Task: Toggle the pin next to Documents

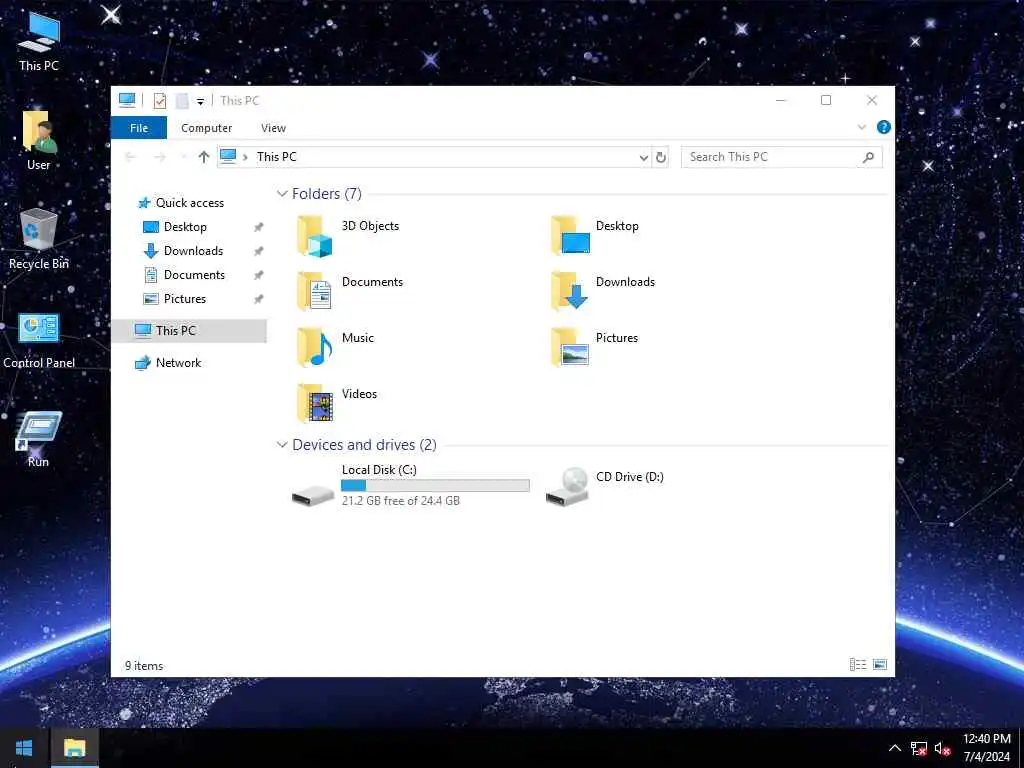Action: point(259,275)
